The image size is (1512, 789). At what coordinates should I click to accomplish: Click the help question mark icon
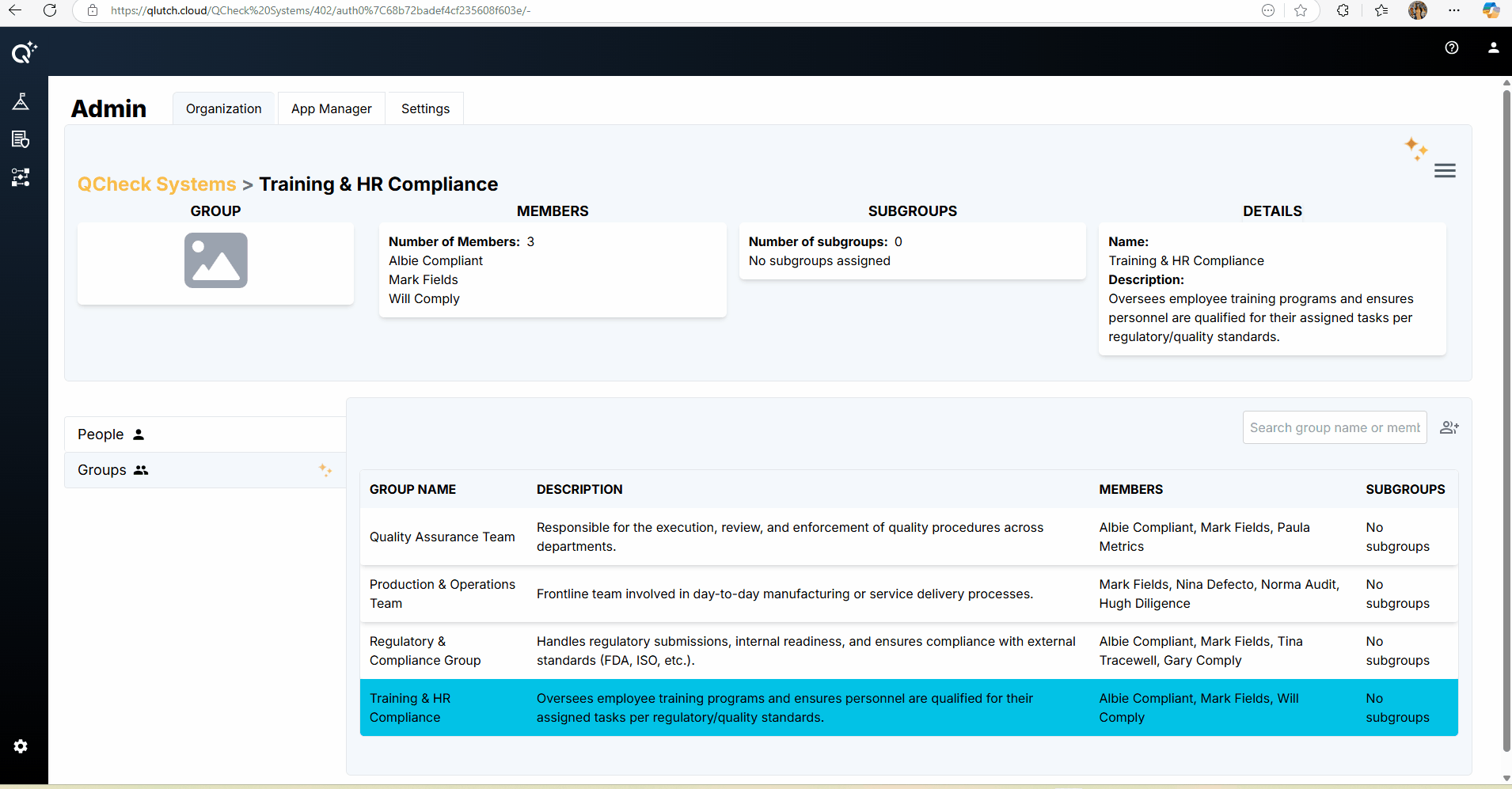coord(1451,47)
